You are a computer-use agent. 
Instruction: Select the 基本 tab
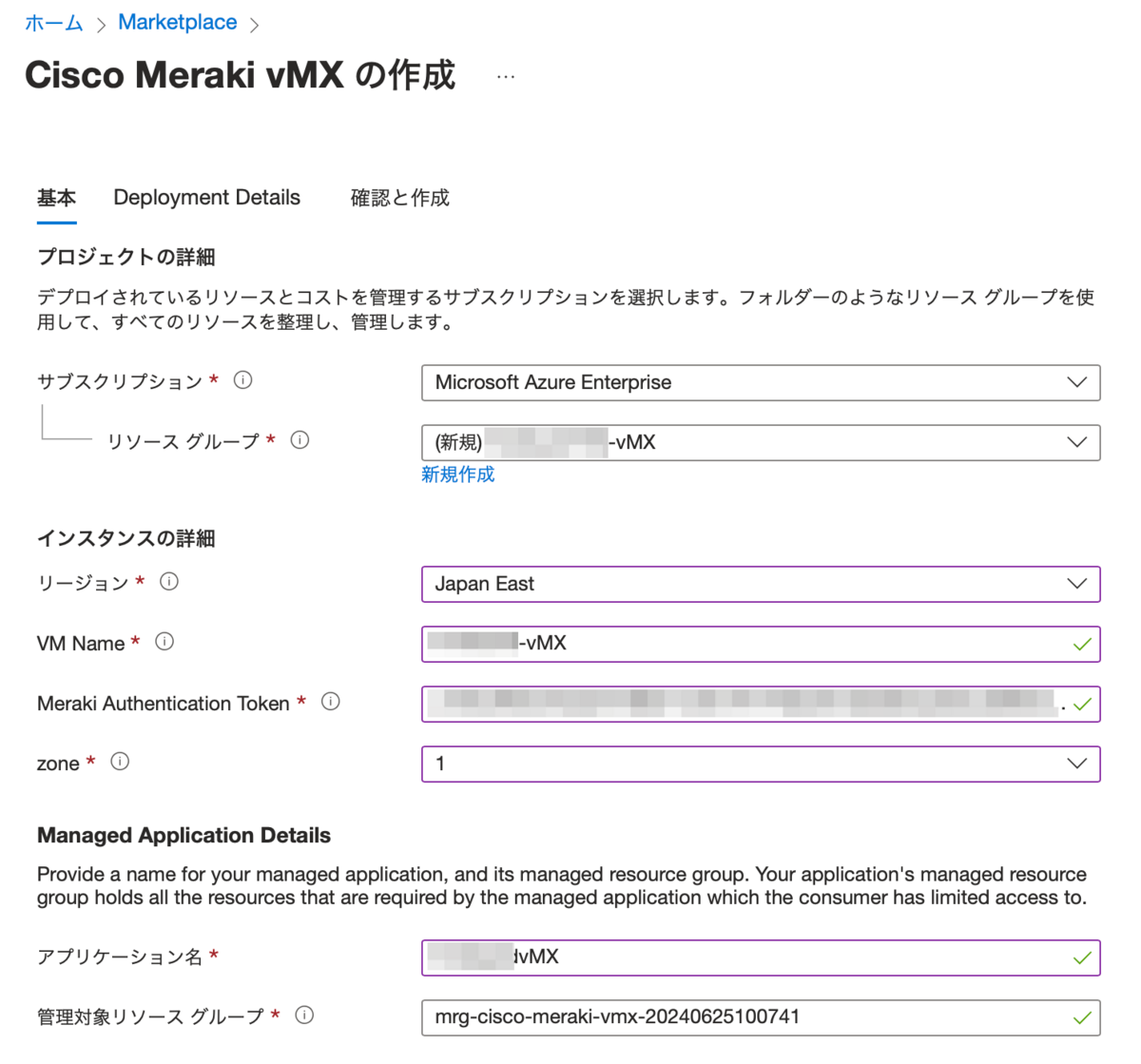56,198
